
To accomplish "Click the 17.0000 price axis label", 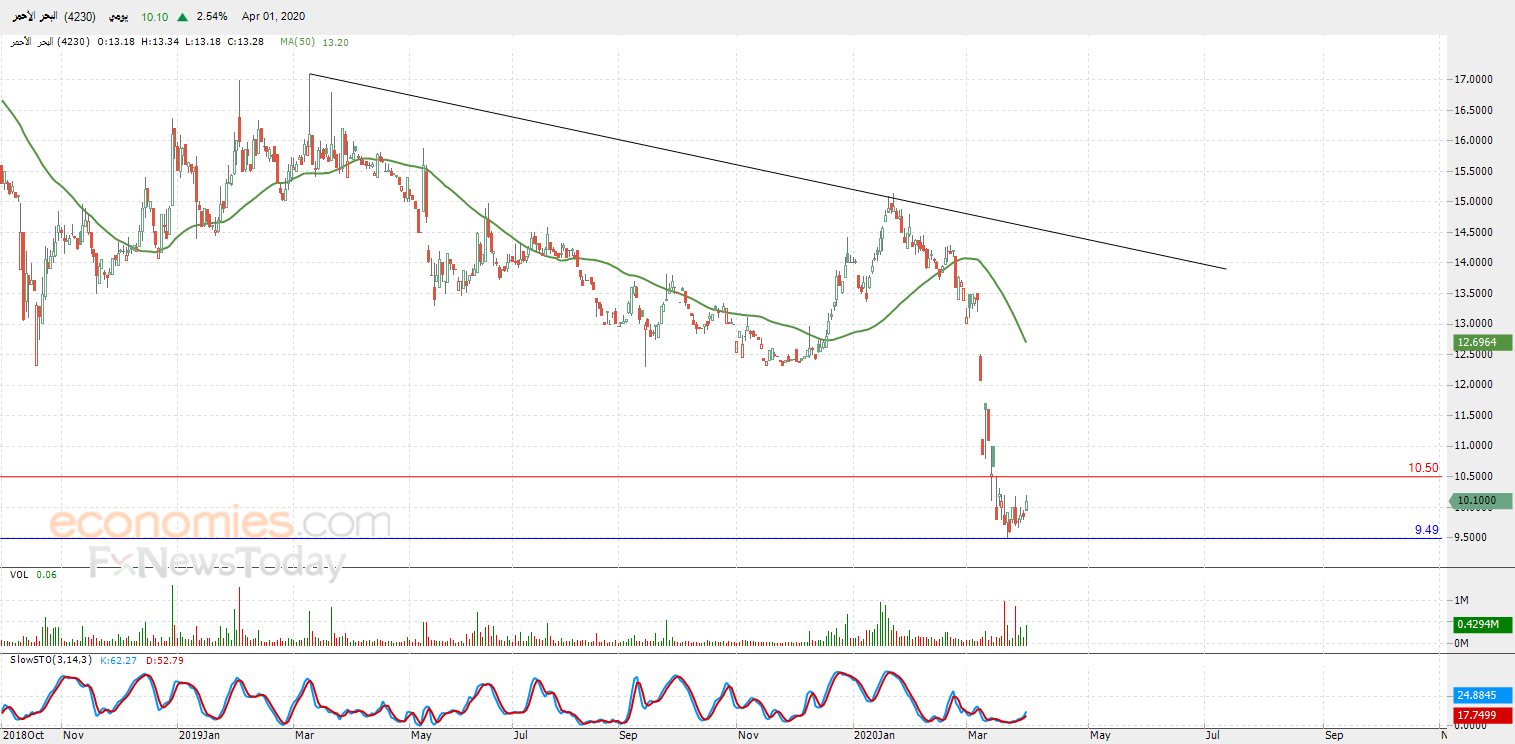I will click(1473, 79).
